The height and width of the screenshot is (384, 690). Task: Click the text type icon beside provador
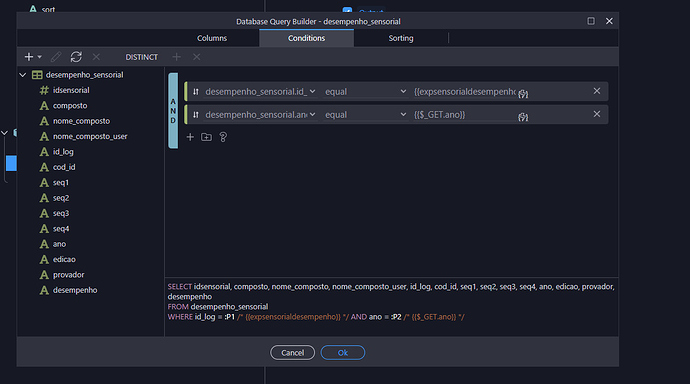pos(44,275)
